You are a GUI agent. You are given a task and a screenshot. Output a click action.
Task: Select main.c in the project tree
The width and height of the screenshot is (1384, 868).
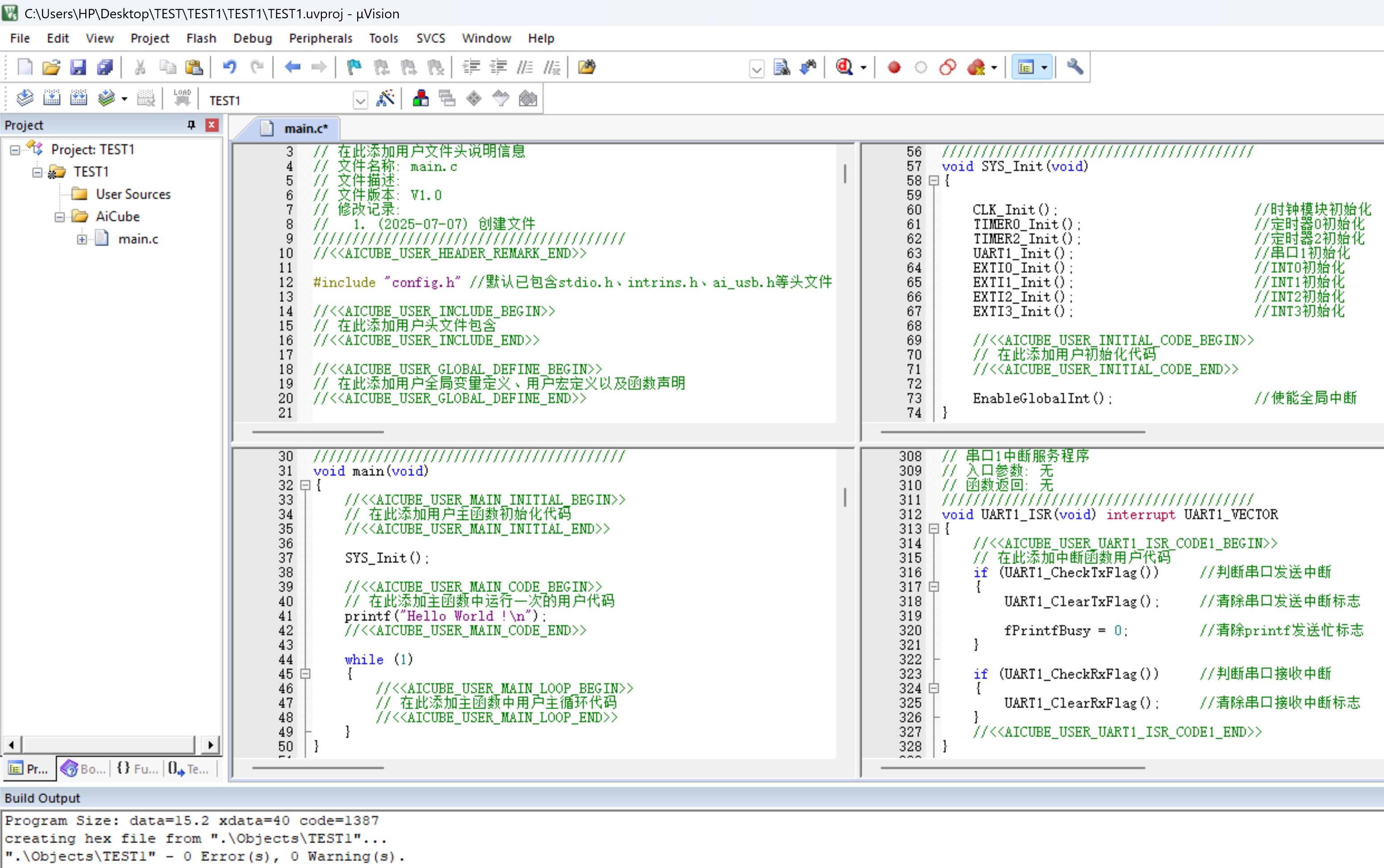pos(138,239)
